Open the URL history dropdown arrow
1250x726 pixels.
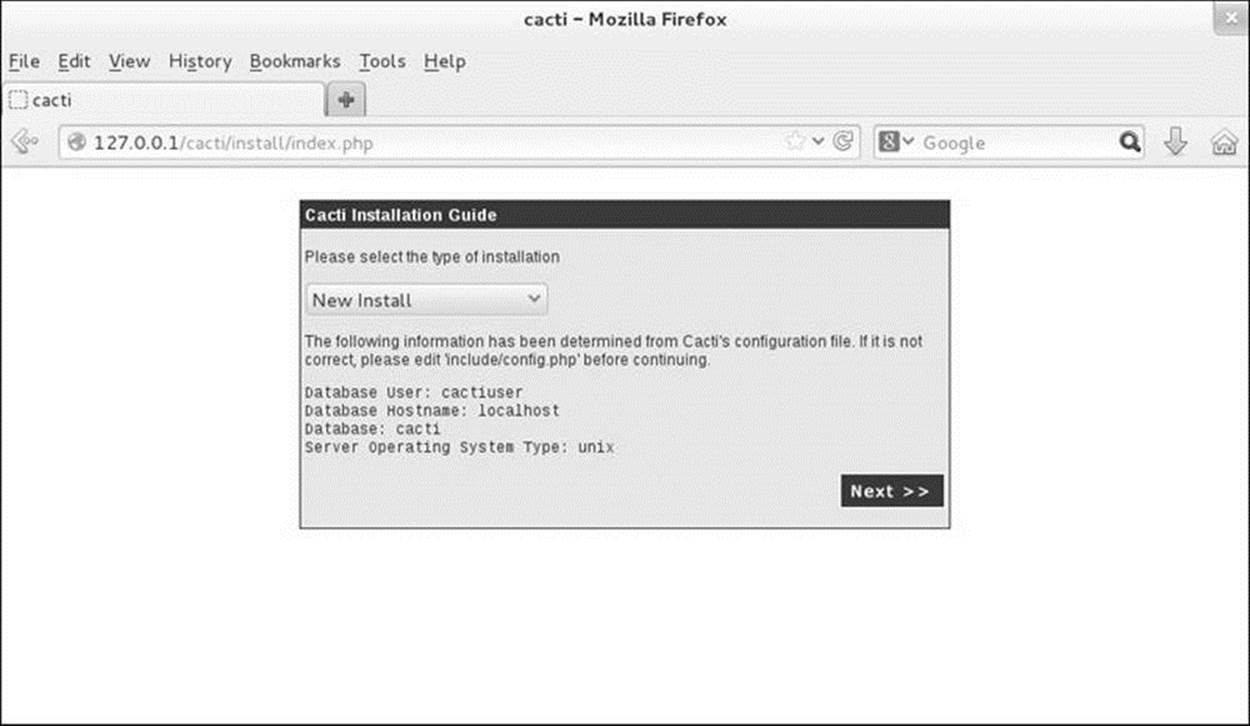click(818, 142)
